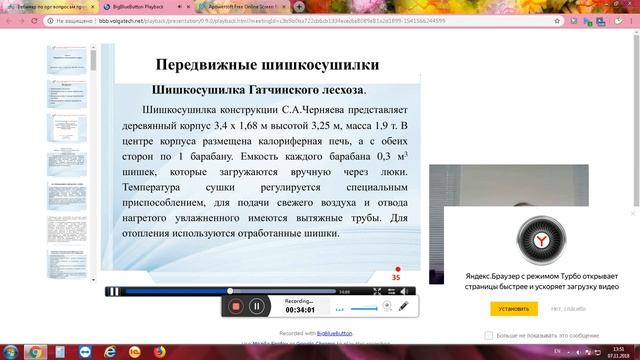The height and width of the screenshot is (360, 640).
Task: Adjust the recorder volume slider
Action: tap(364, 309)
